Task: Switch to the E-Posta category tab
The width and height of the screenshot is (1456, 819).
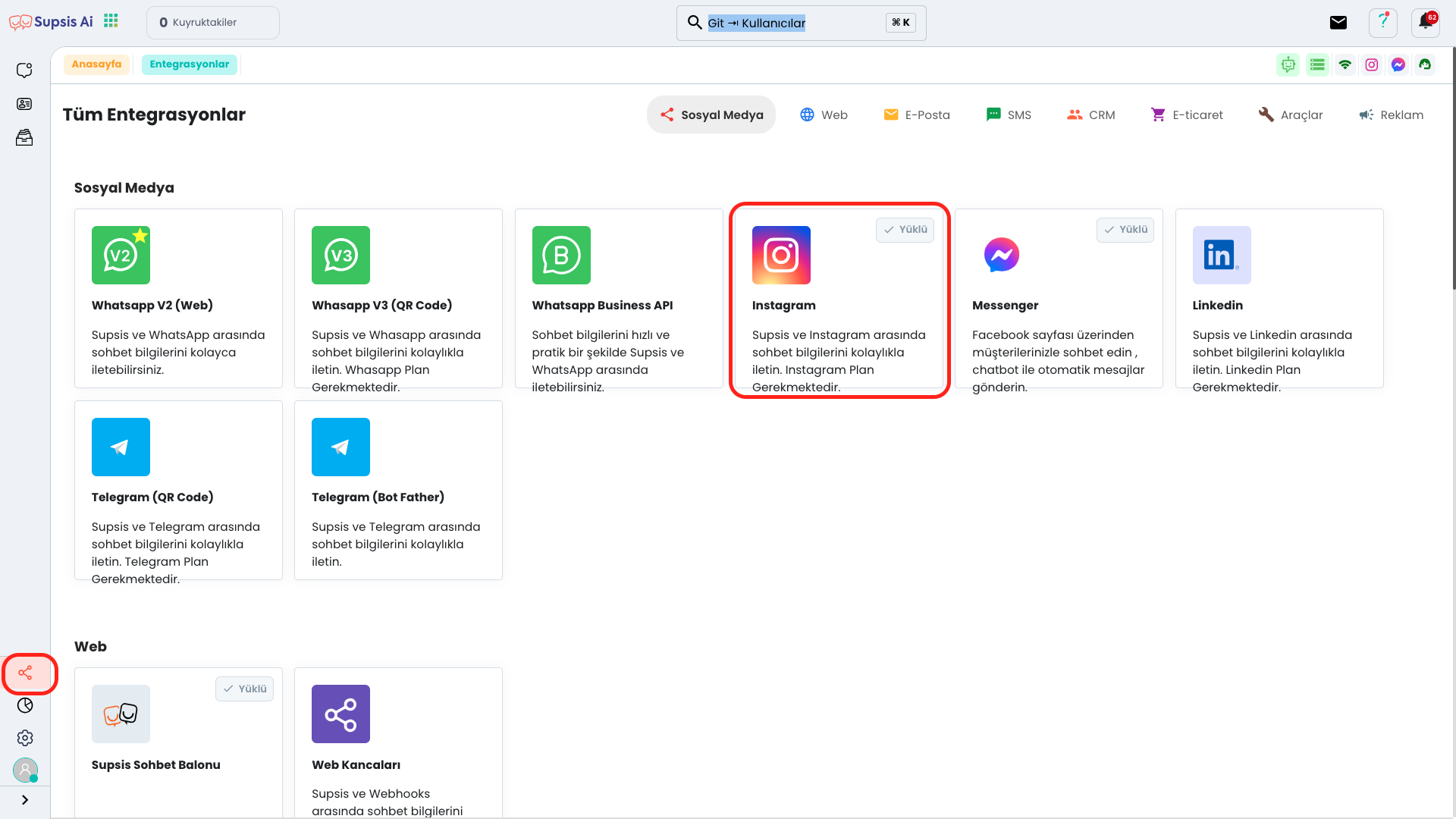Action: pos(917,115)
